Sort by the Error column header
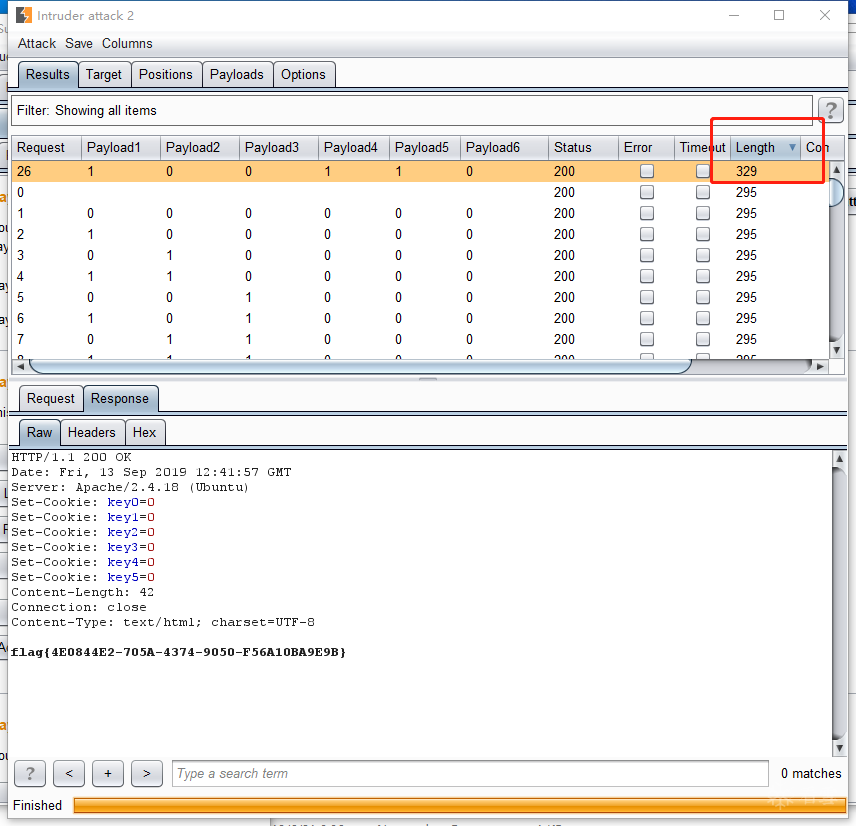Image resolution: width=856 pixels, height=826 pixels. click(x=646, y=147)
